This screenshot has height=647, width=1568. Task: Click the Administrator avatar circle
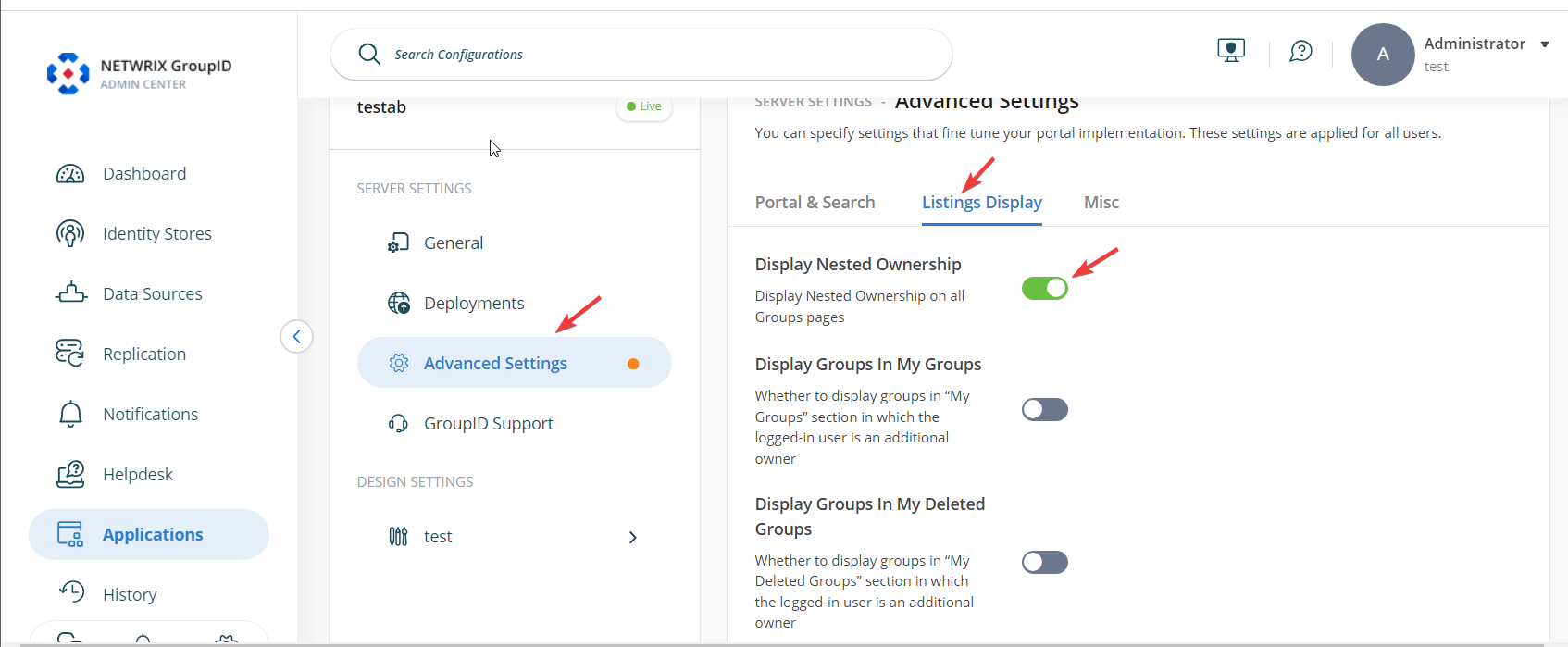click(1383, 55)
